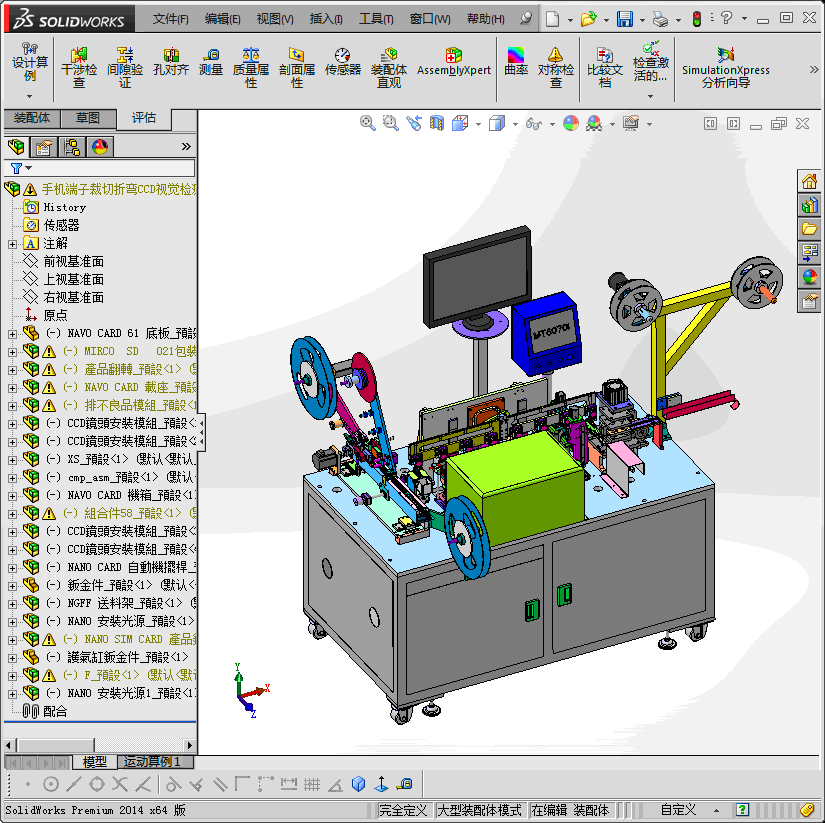Expand hidden ribbon tools with double chevron
The image size is (825, 823).
813,69
